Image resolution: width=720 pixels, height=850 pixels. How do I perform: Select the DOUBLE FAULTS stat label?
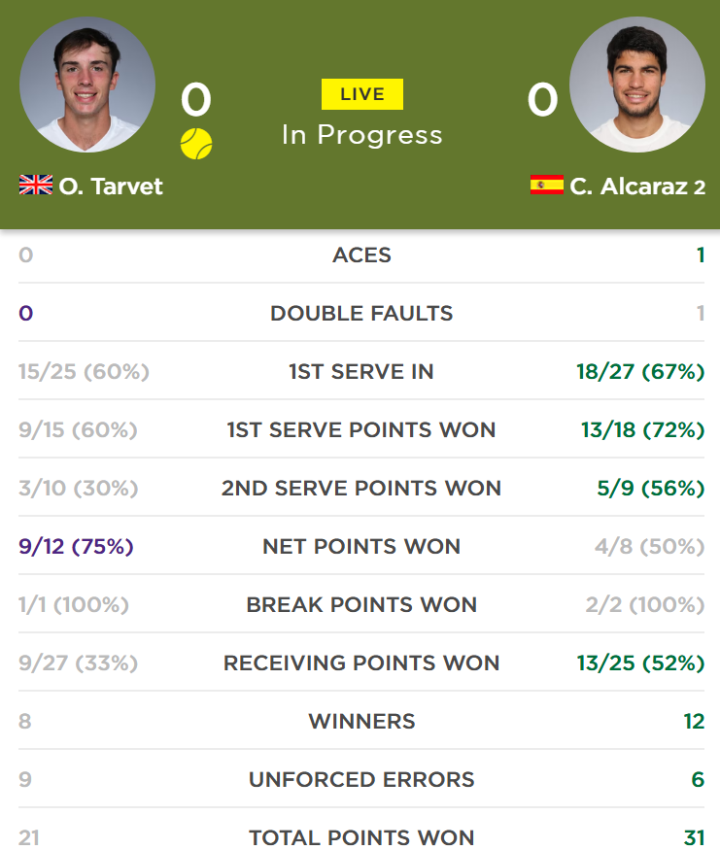point(362,313)
